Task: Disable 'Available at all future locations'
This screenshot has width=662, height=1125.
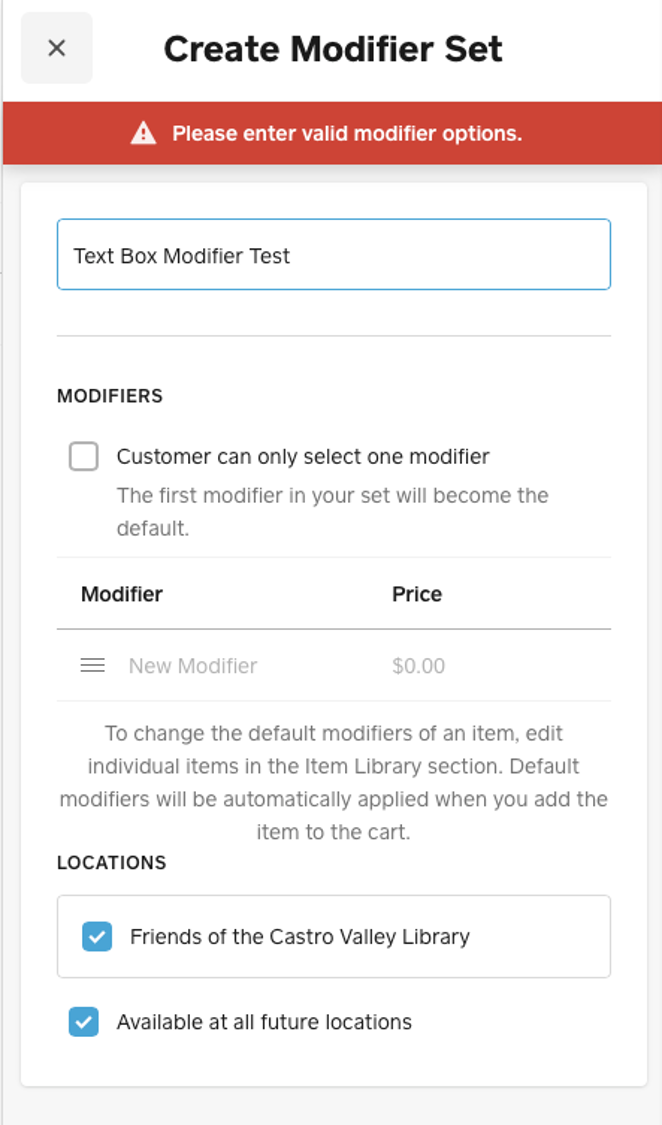Action: (83, 1022)
